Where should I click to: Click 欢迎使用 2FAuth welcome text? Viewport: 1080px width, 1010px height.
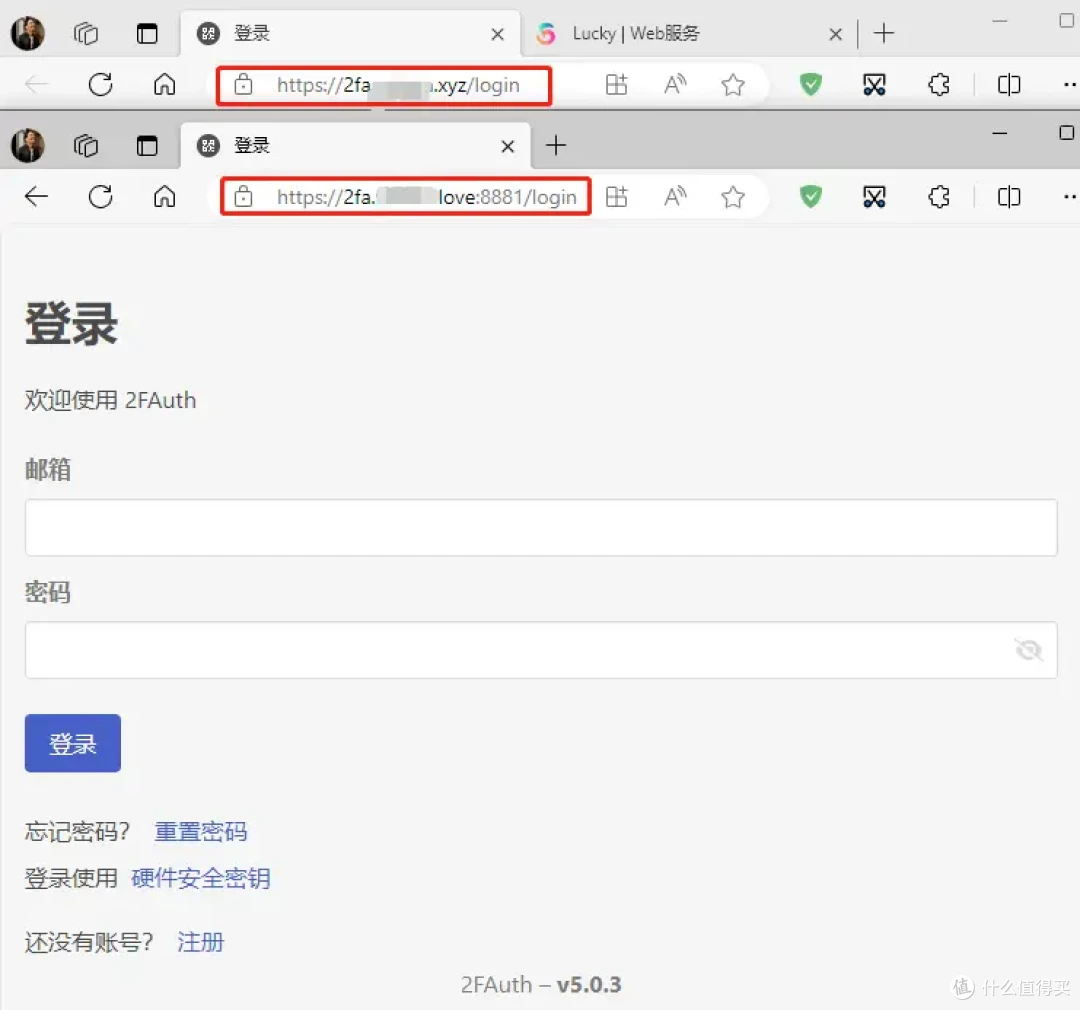tap(110, 400)
